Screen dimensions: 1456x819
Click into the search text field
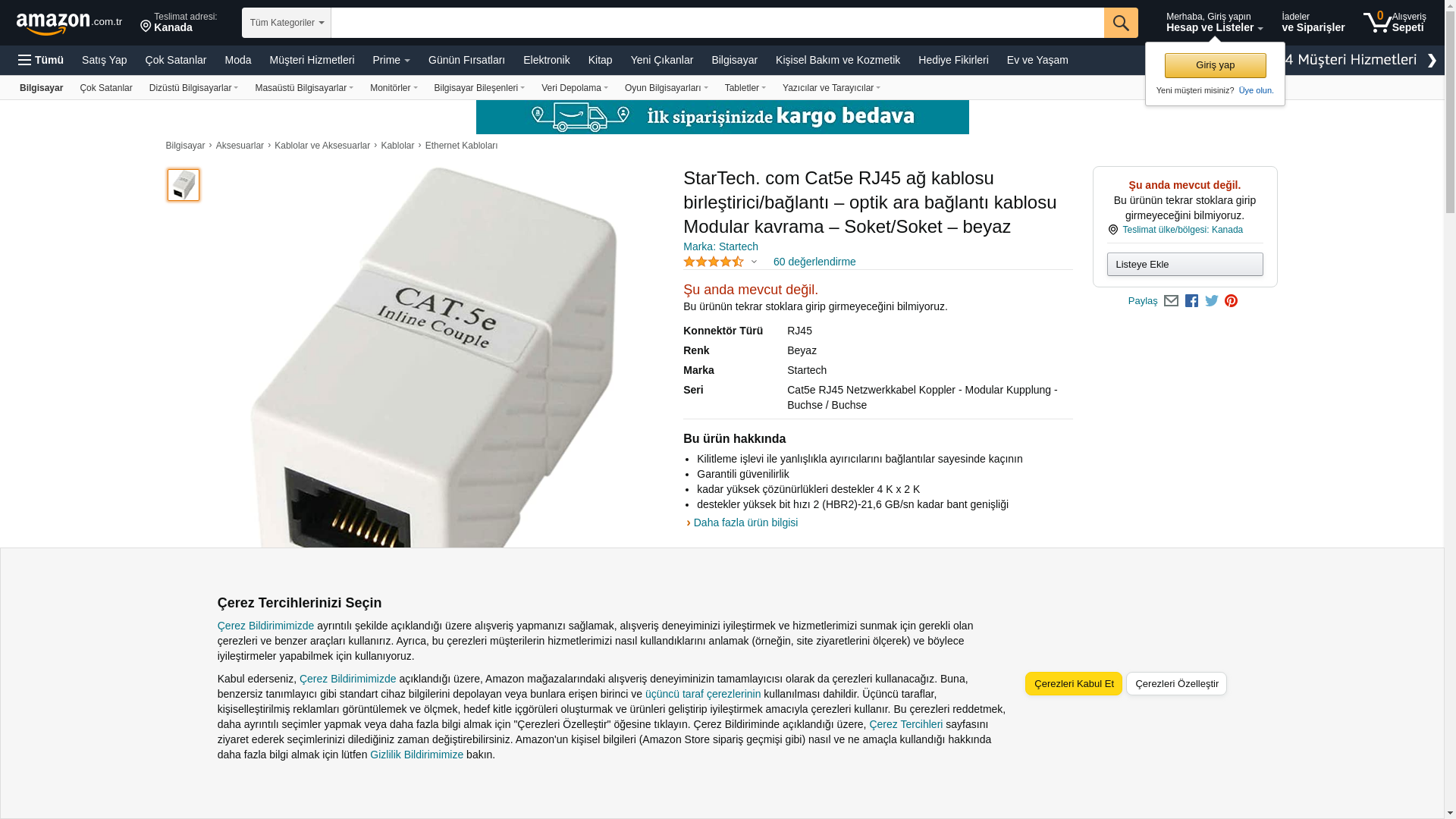pyautogui.click(x=717, y=23)
